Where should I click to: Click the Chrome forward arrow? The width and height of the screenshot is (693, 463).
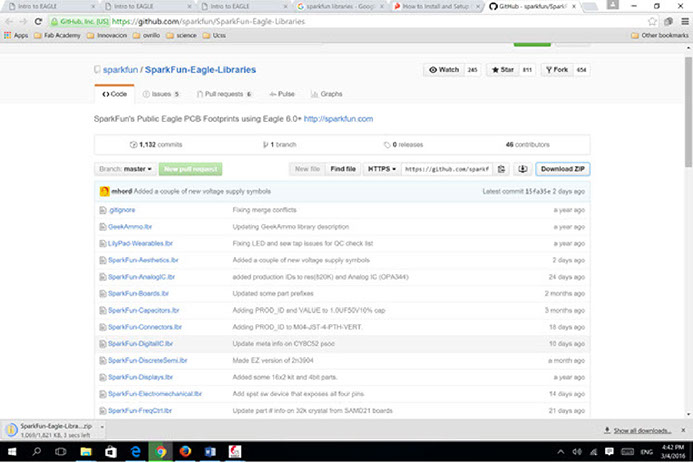coord(23,21)
